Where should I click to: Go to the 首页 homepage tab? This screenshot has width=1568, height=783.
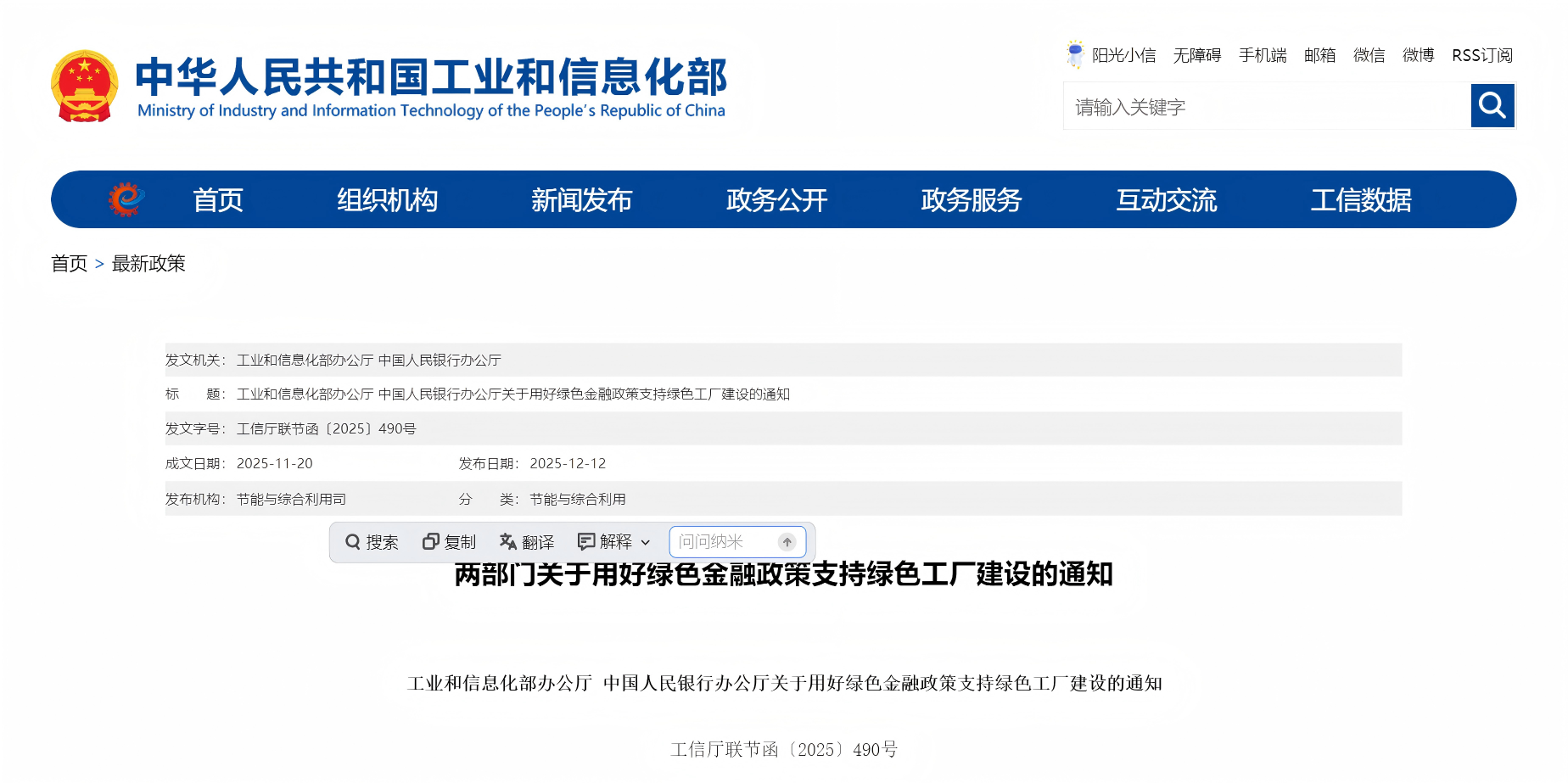218,199
